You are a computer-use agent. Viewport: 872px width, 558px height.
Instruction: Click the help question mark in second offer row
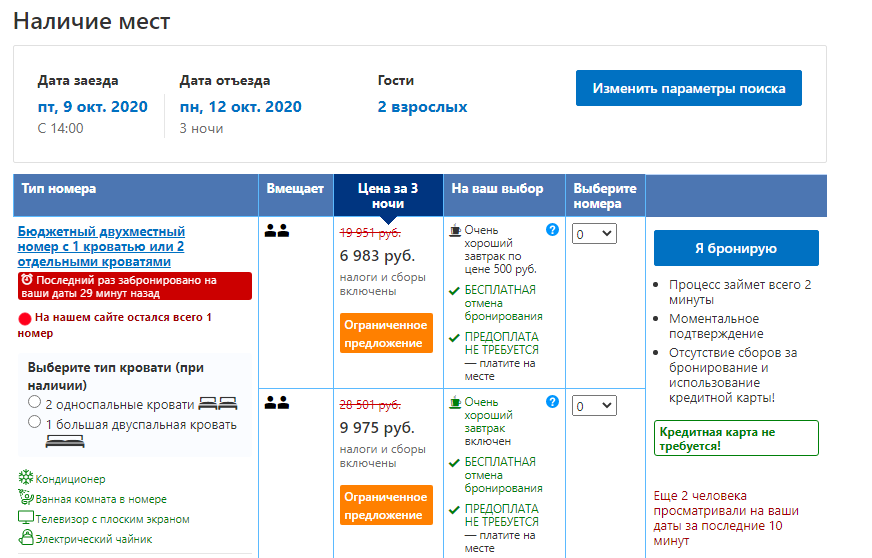552,402
